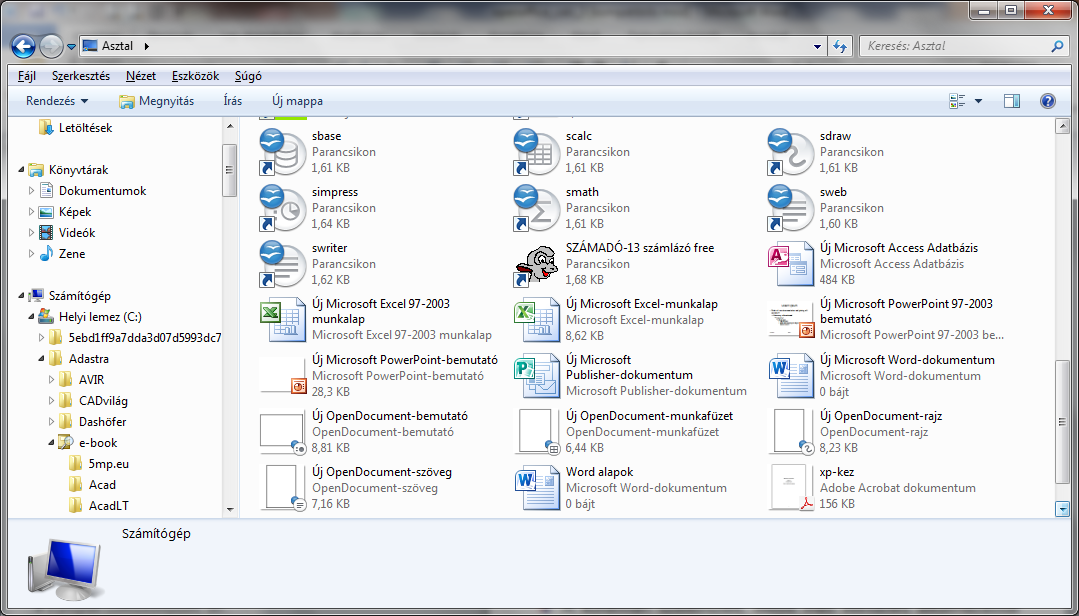The height and width of the screenshot is (616, 1079).
Task: Open view options dropdown arrow
Action: coord(978,101)
